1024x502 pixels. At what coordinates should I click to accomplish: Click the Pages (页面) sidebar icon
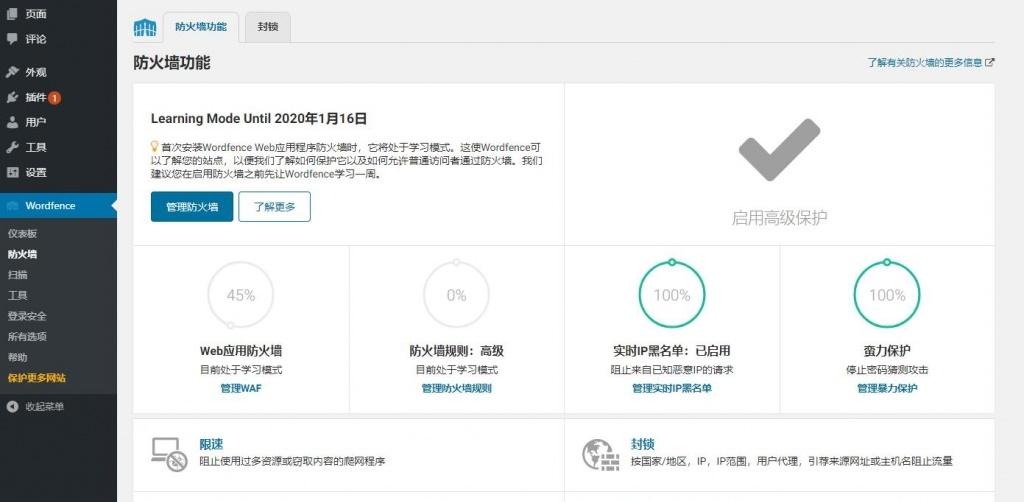point(12,14)
